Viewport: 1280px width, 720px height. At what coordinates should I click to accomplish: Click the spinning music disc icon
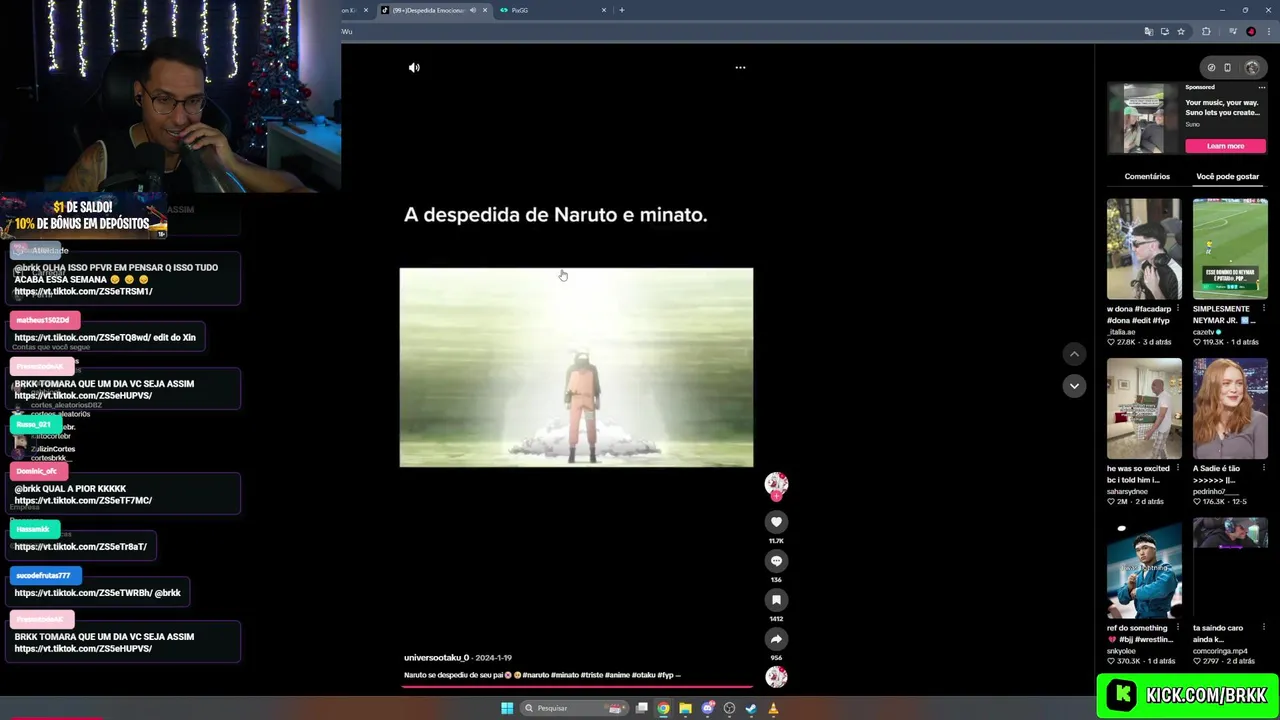pyautogui.click(x=776, y=677)
